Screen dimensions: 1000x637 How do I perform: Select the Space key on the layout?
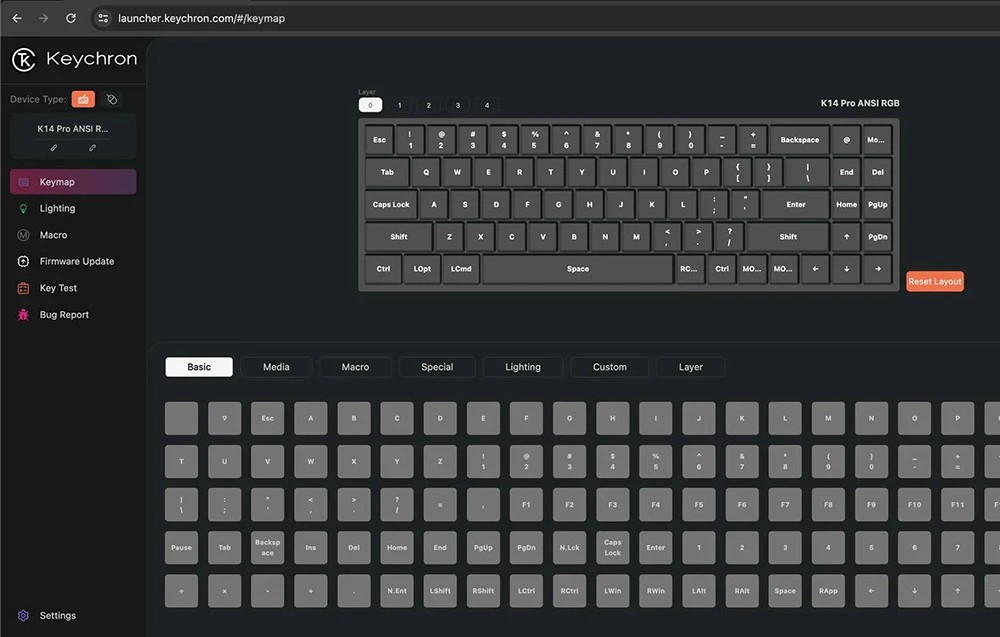(x=578, y=269)
